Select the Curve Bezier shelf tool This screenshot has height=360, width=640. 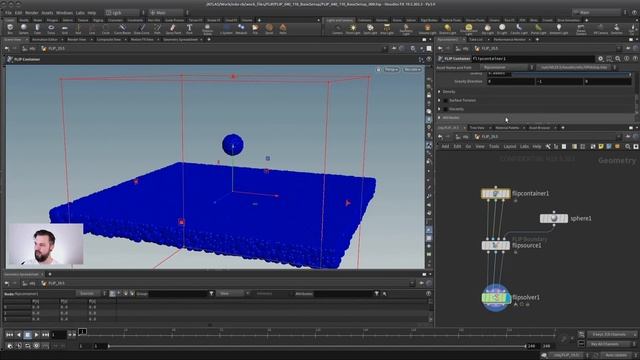tap(122, 29)
